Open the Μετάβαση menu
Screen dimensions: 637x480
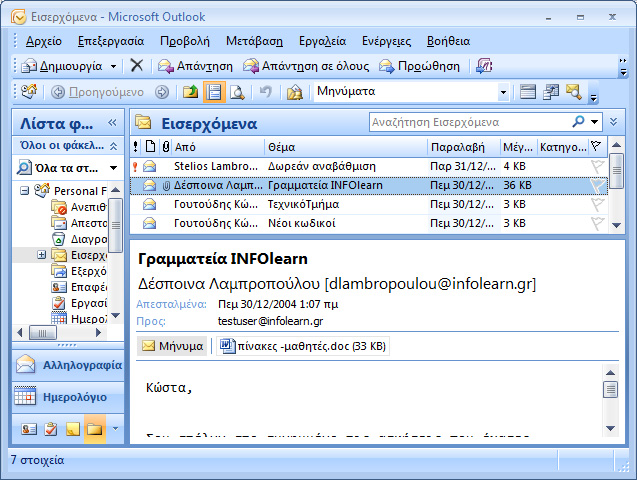254,41
